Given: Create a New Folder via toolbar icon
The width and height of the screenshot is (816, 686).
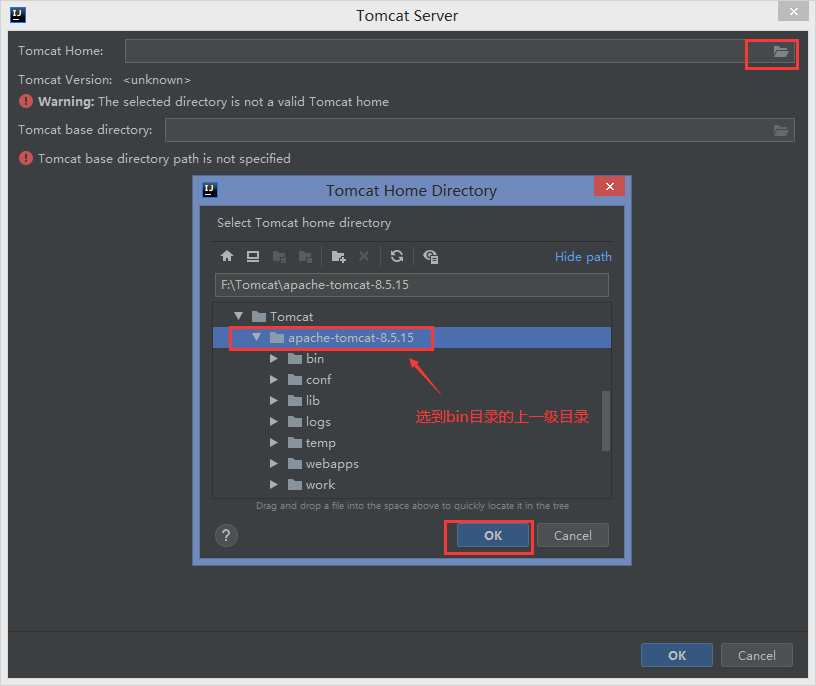Looking at the screenshot, I should [x=338, y=256].
